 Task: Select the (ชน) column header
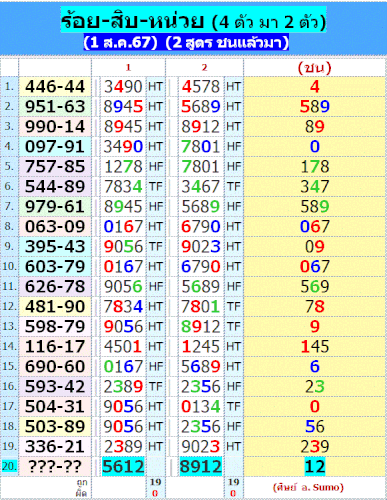click(315, 68)
